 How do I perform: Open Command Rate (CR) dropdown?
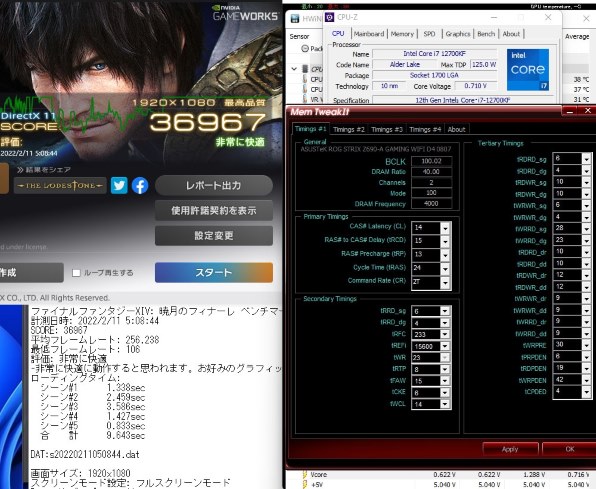(445, 282)
